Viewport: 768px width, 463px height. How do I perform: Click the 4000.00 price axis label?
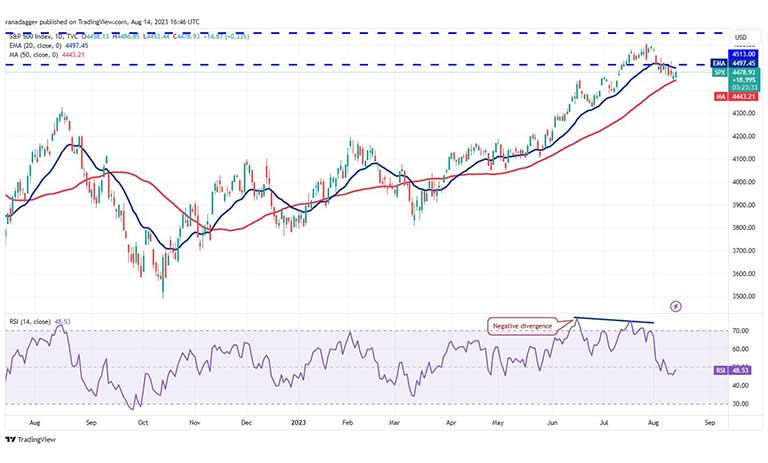[x=744, y=182]
